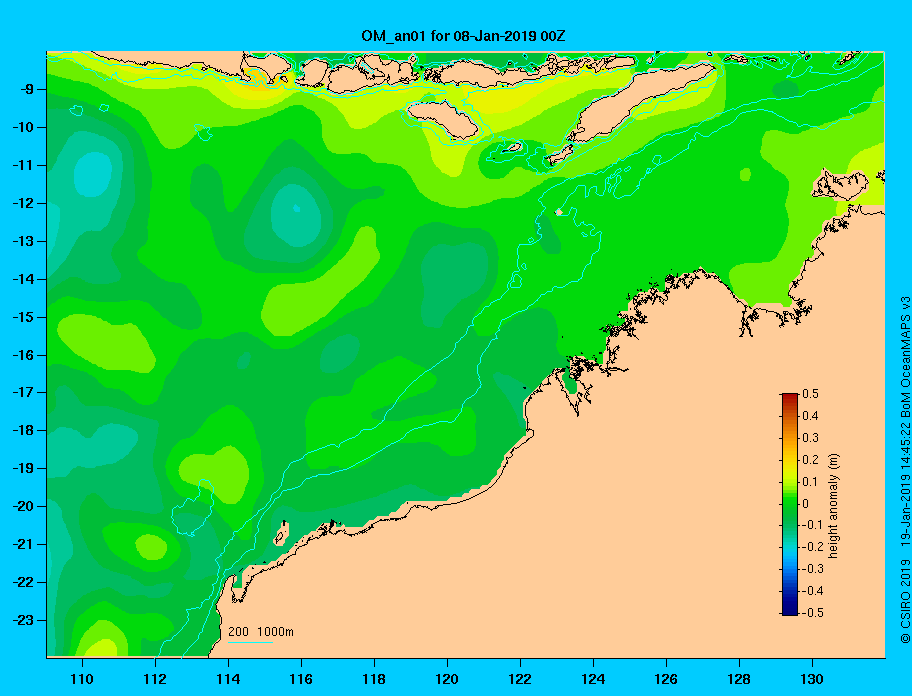Click the CSIRO 2019 BoM OceanMAPS copyright text

pyautogui.click(x=905, y=469)
